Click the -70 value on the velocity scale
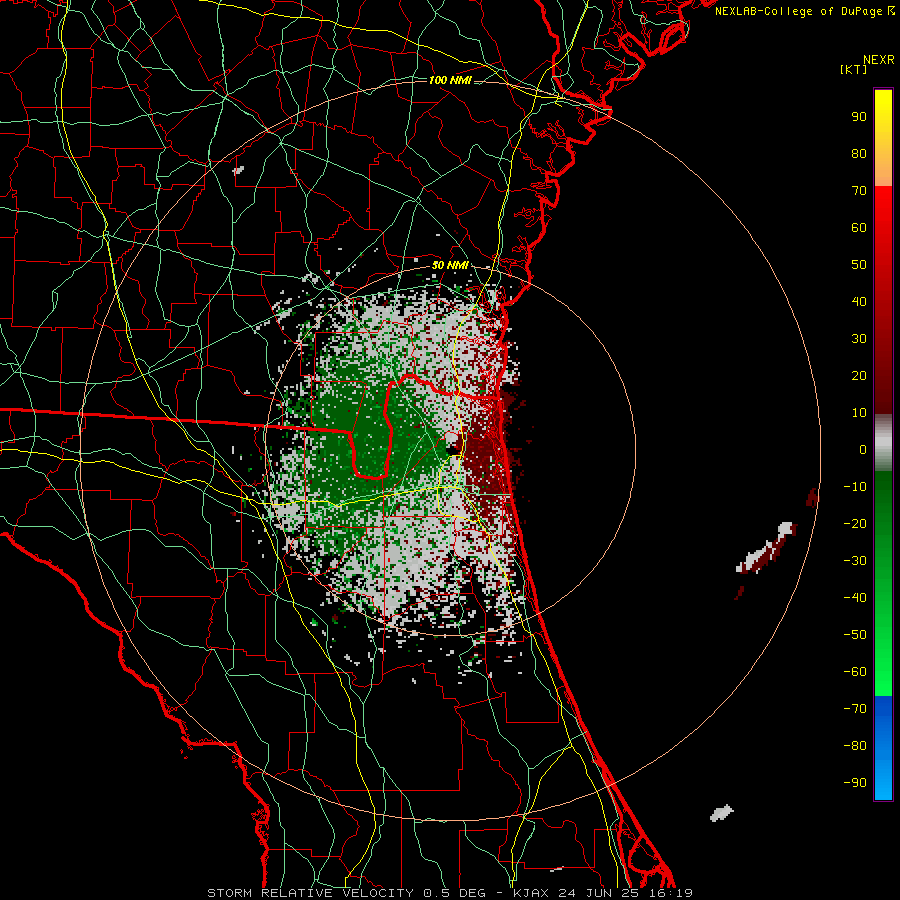900x900 pixels. (855, 709)
